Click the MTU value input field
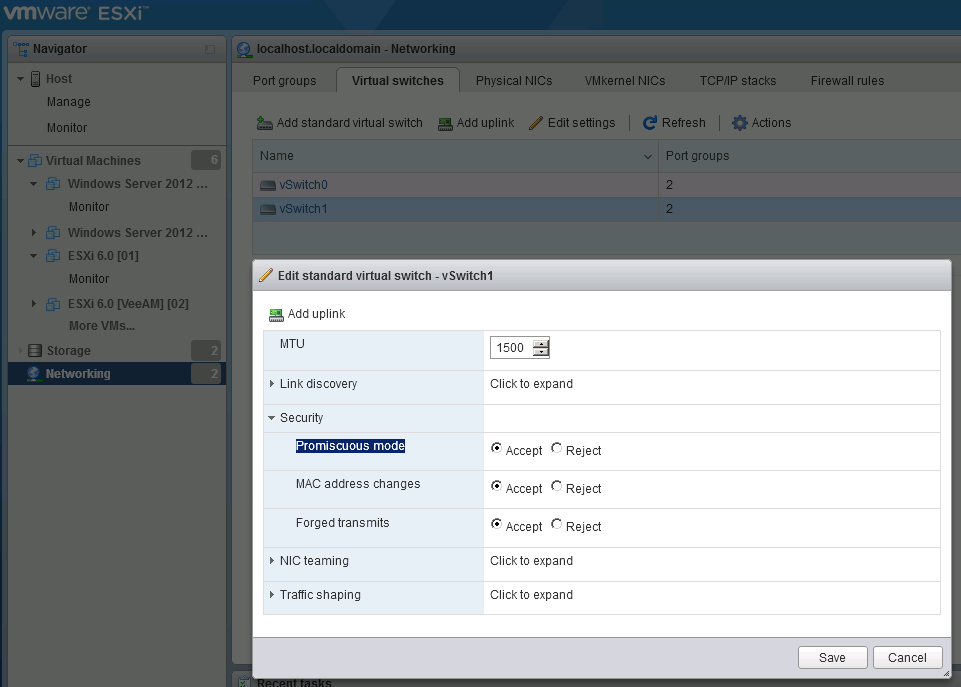The height and width of the screenshot is (687, 961). pos(512,348)
